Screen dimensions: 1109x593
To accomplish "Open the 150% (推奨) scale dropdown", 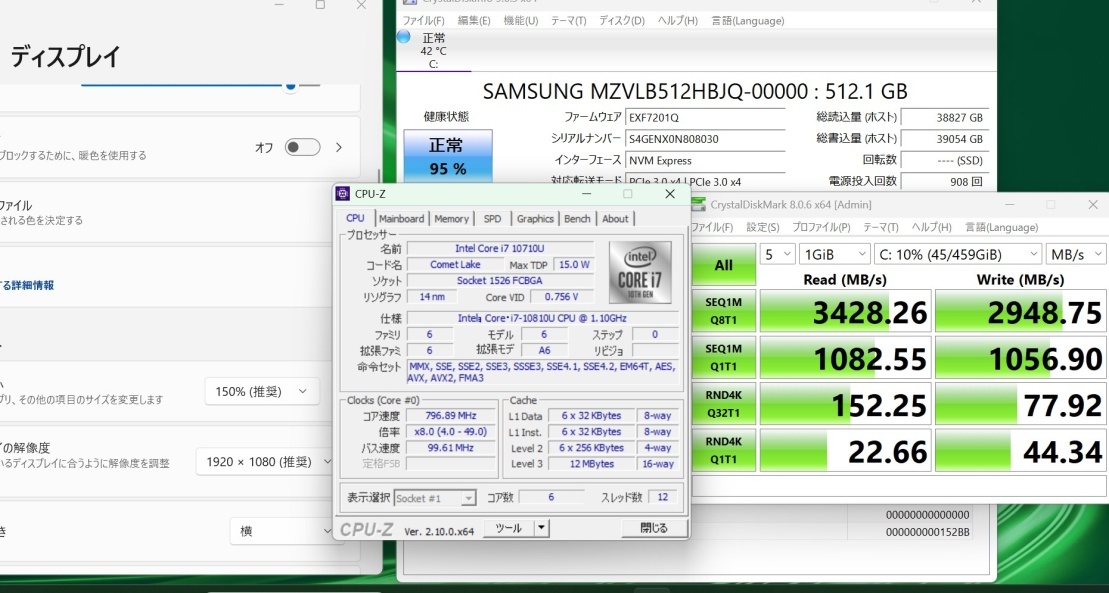I will point(262,391).
